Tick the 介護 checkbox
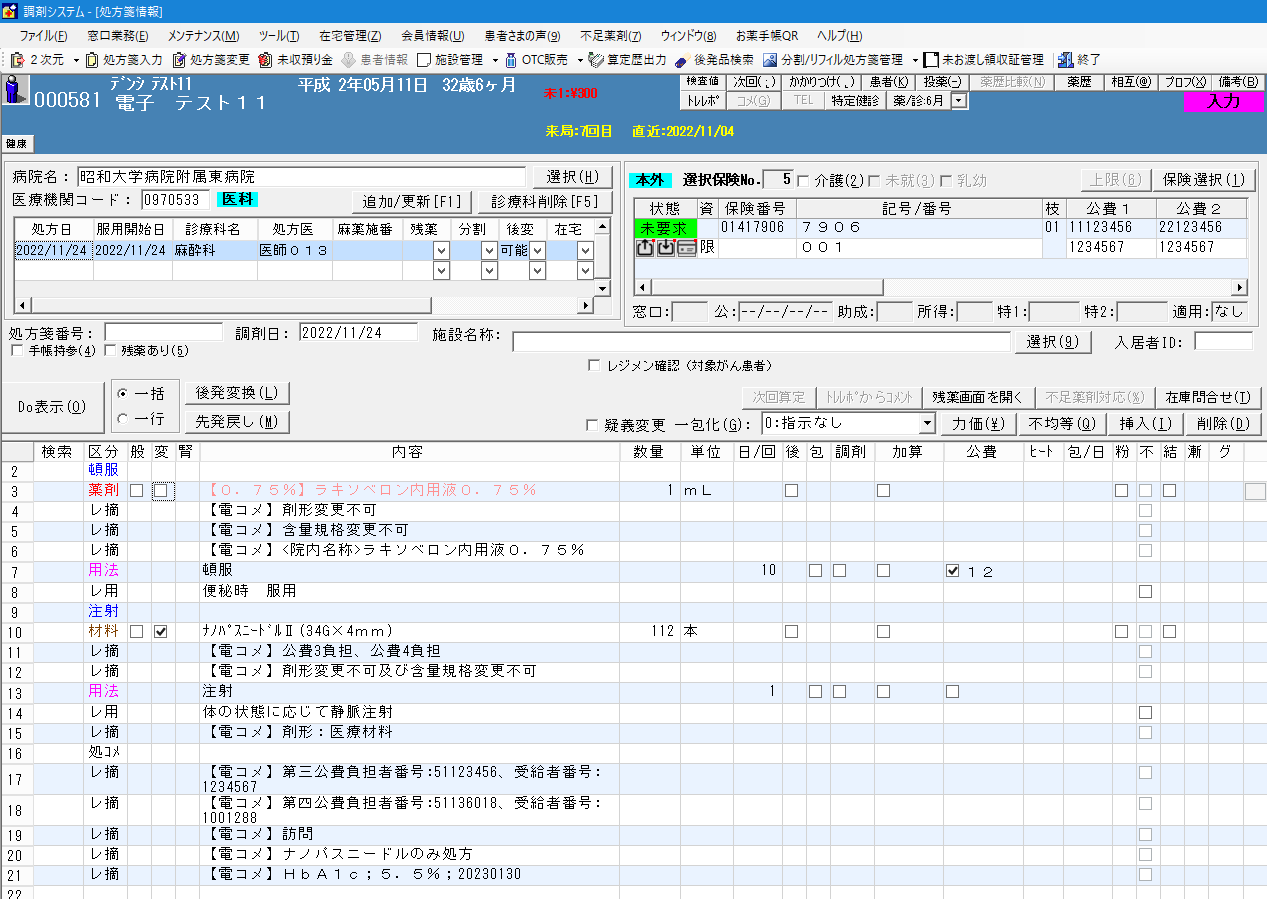The height and width of the screenshot is (899, 1267). (803, 181)
